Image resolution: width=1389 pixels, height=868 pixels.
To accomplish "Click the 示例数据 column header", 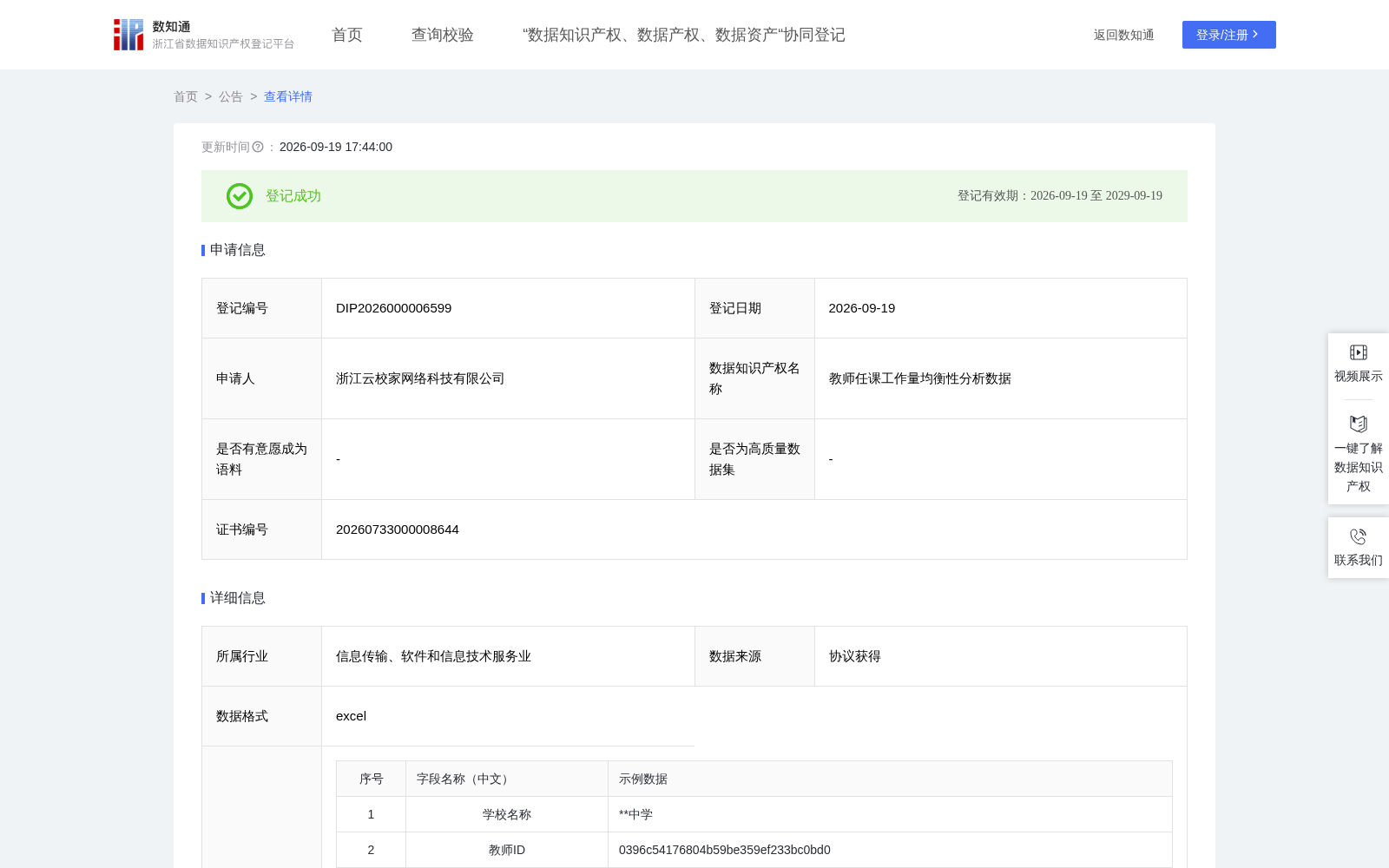I will coord(890,779).
